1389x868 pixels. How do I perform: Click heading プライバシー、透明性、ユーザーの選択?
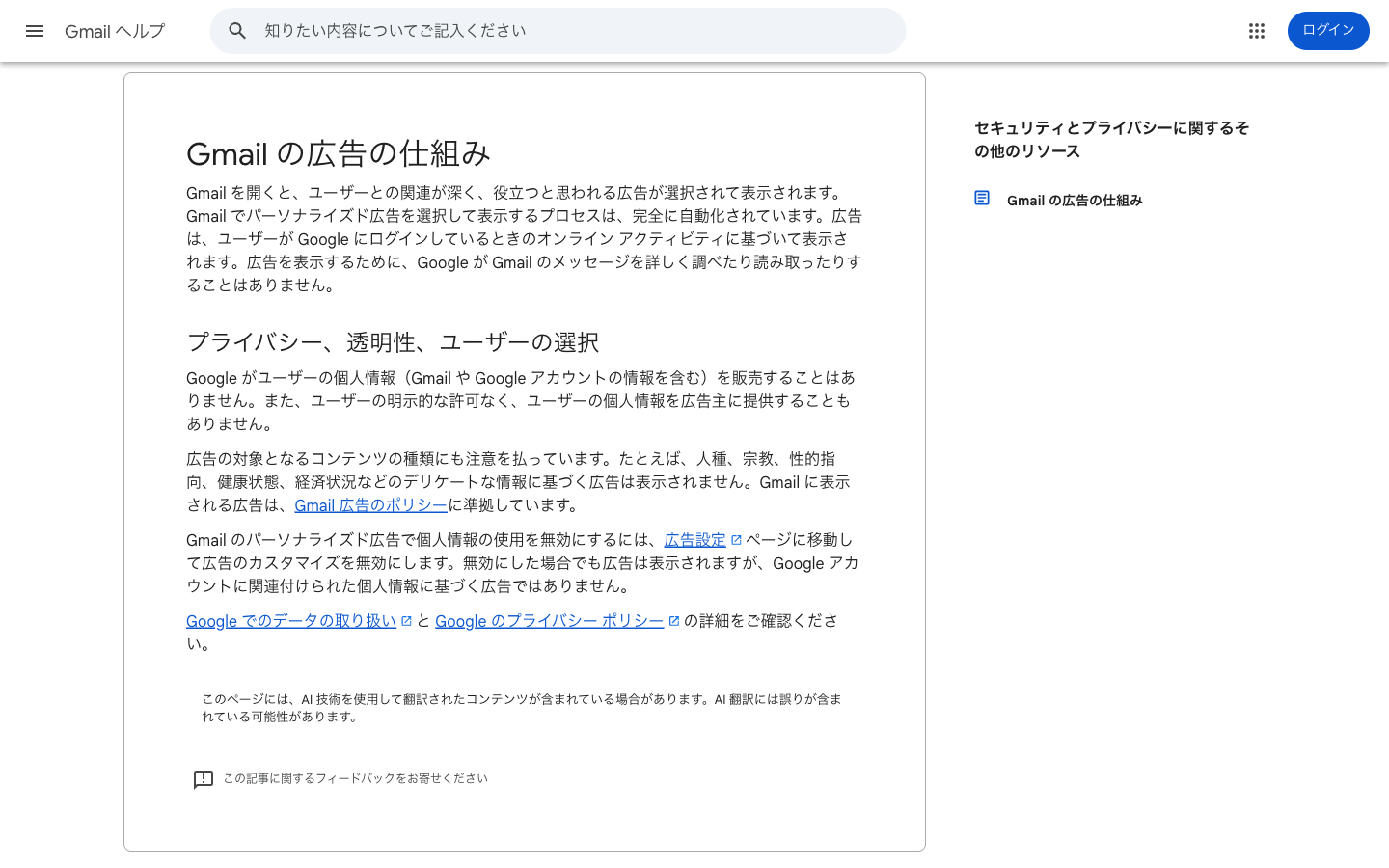point(393,342)
